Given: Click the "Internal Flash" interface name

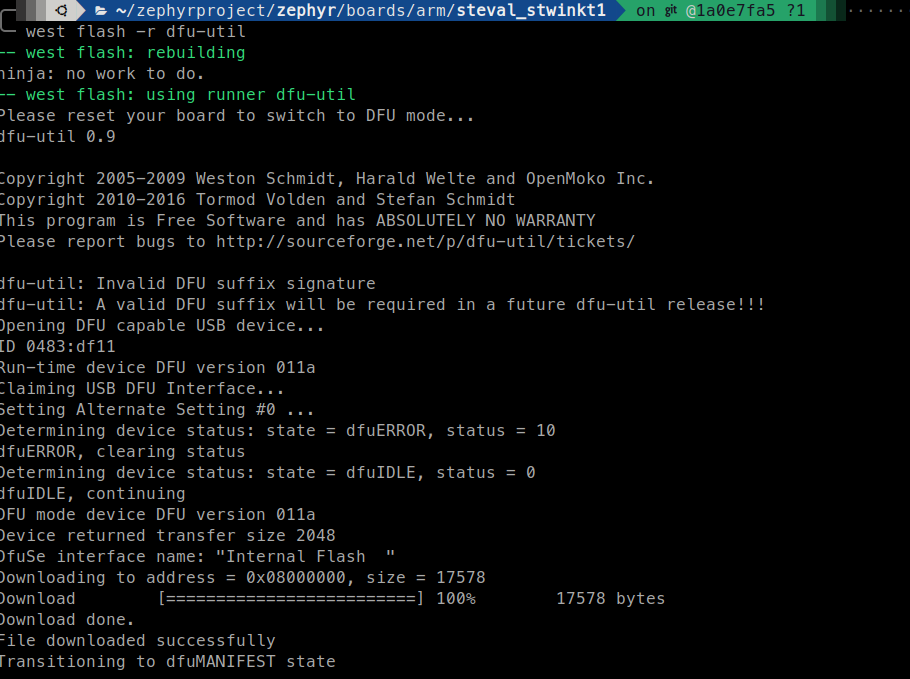Looking at the screenshot, I should pos(310,556).
